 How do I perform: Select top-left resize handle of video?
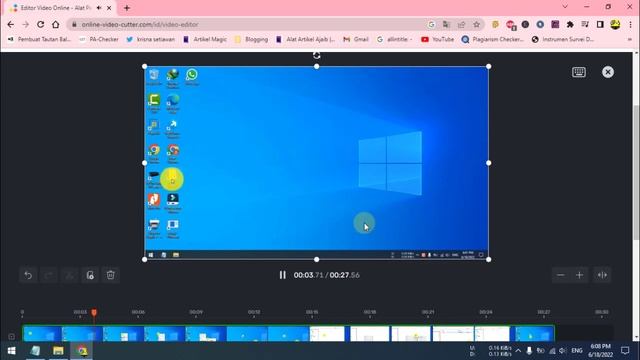(x=144, y=66)
